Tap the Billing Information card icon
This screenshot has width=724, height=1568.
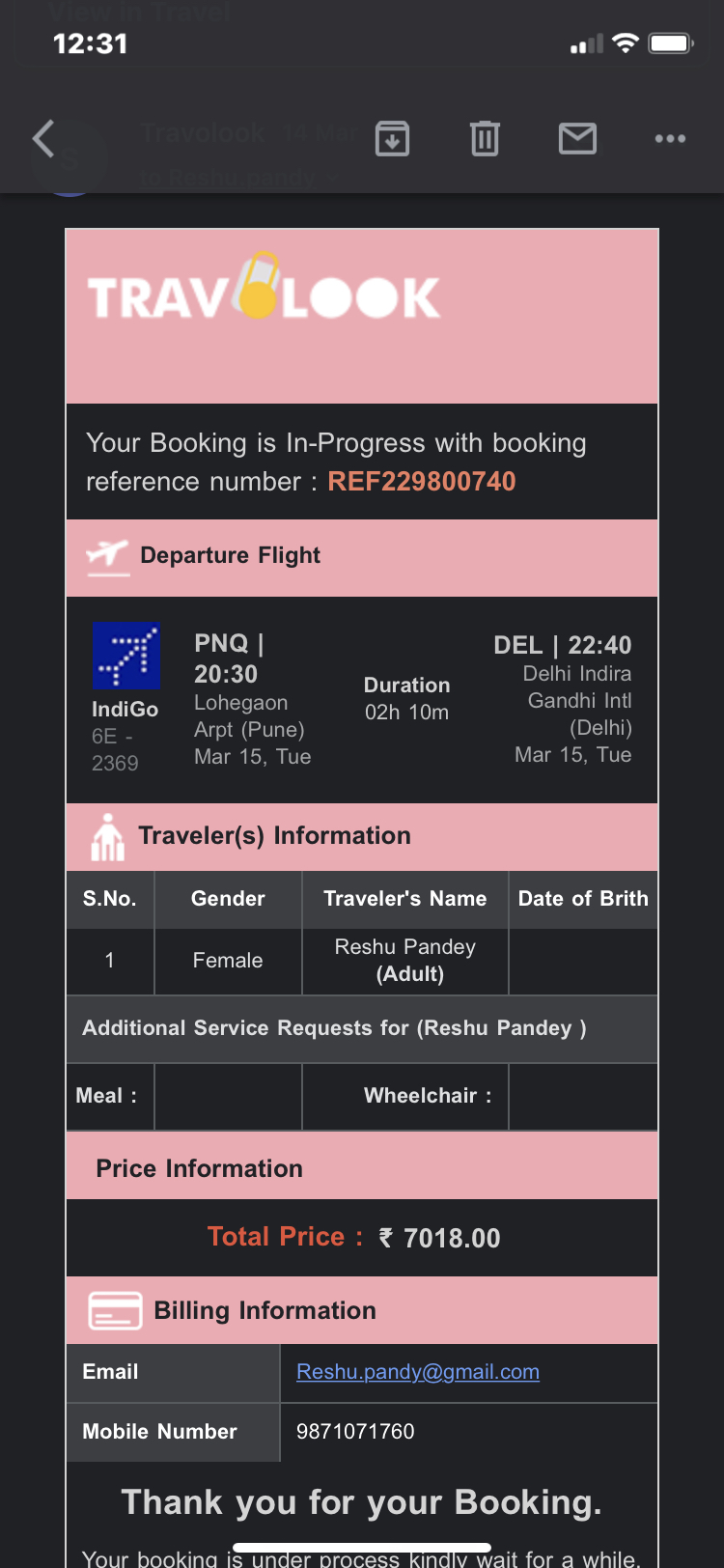115,1310
